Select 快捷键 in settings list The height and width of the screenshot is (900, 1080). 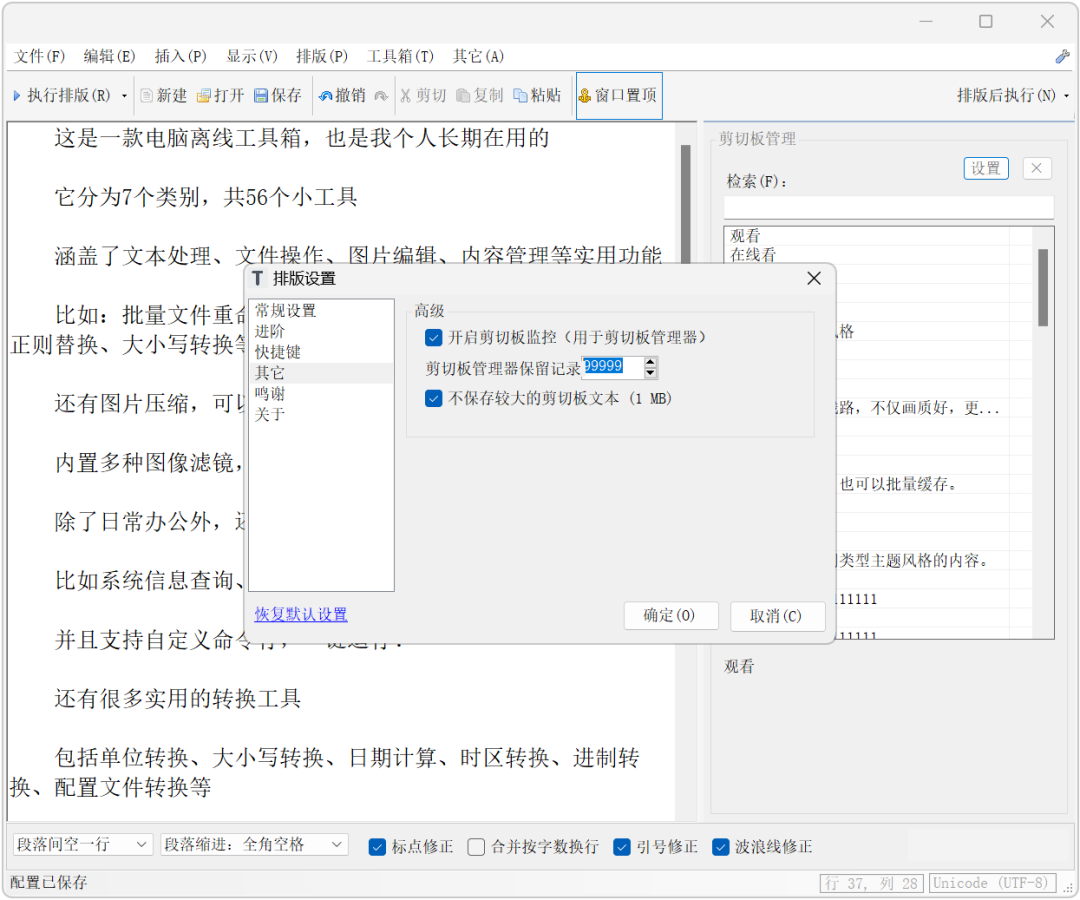click(321, 352)
